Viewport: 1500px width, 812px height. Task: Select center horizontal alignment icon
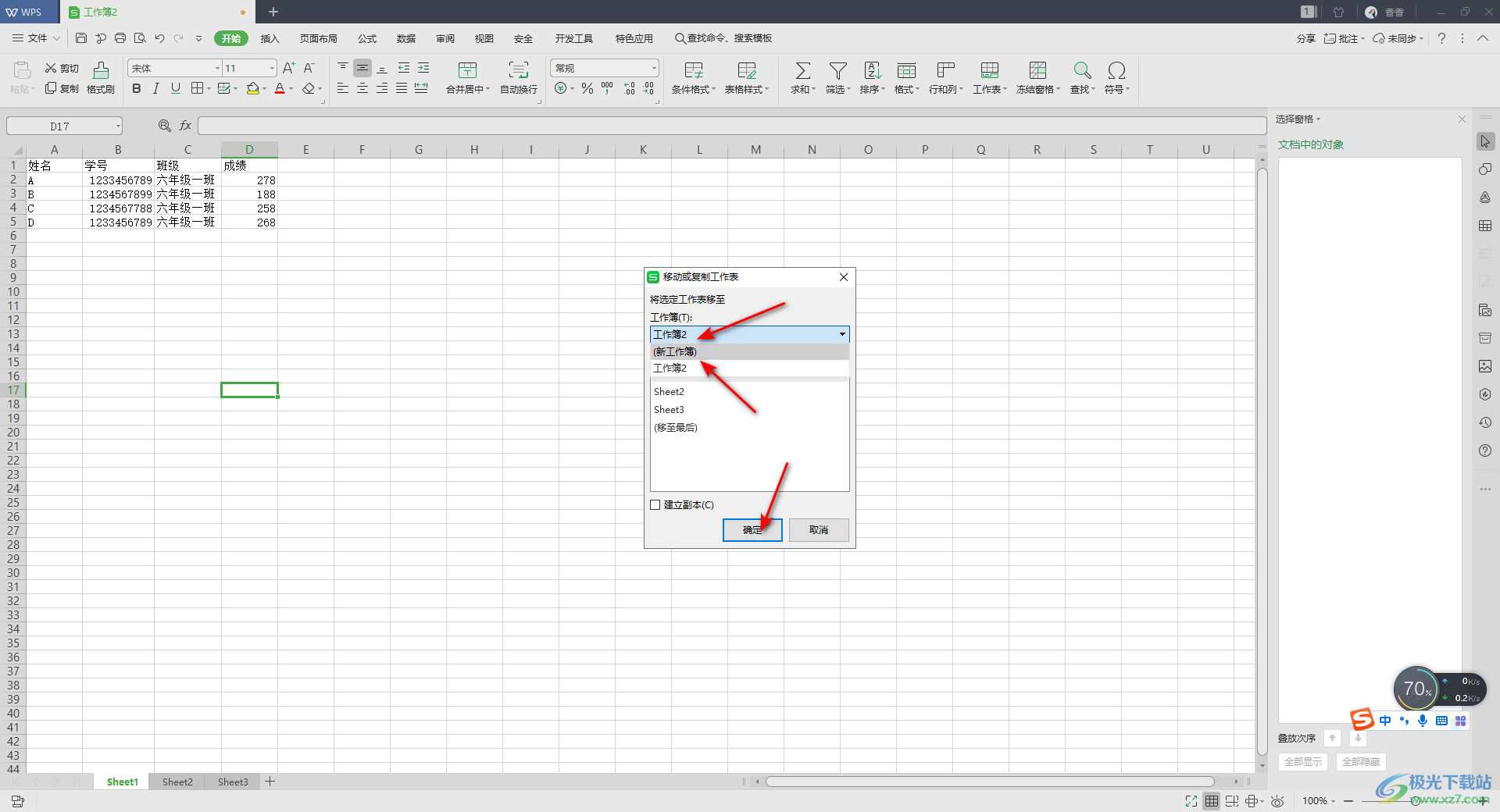362,88
